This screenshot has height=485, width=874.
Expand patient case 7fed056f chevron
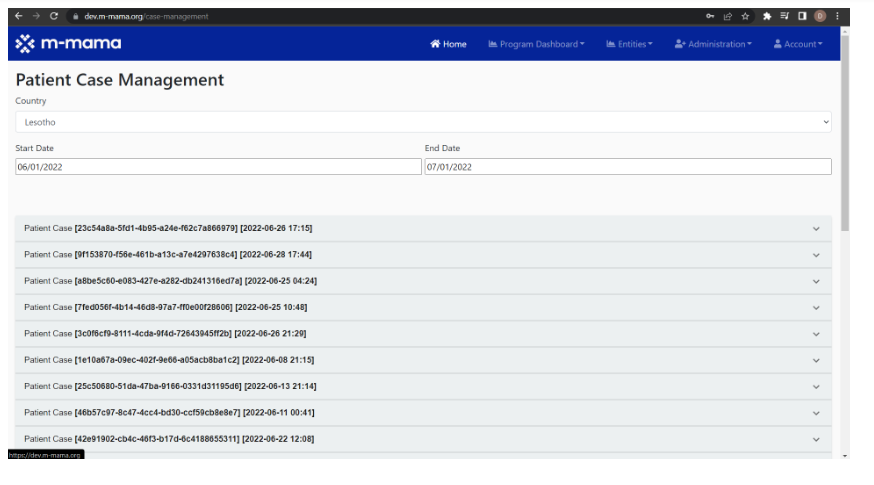816,307
